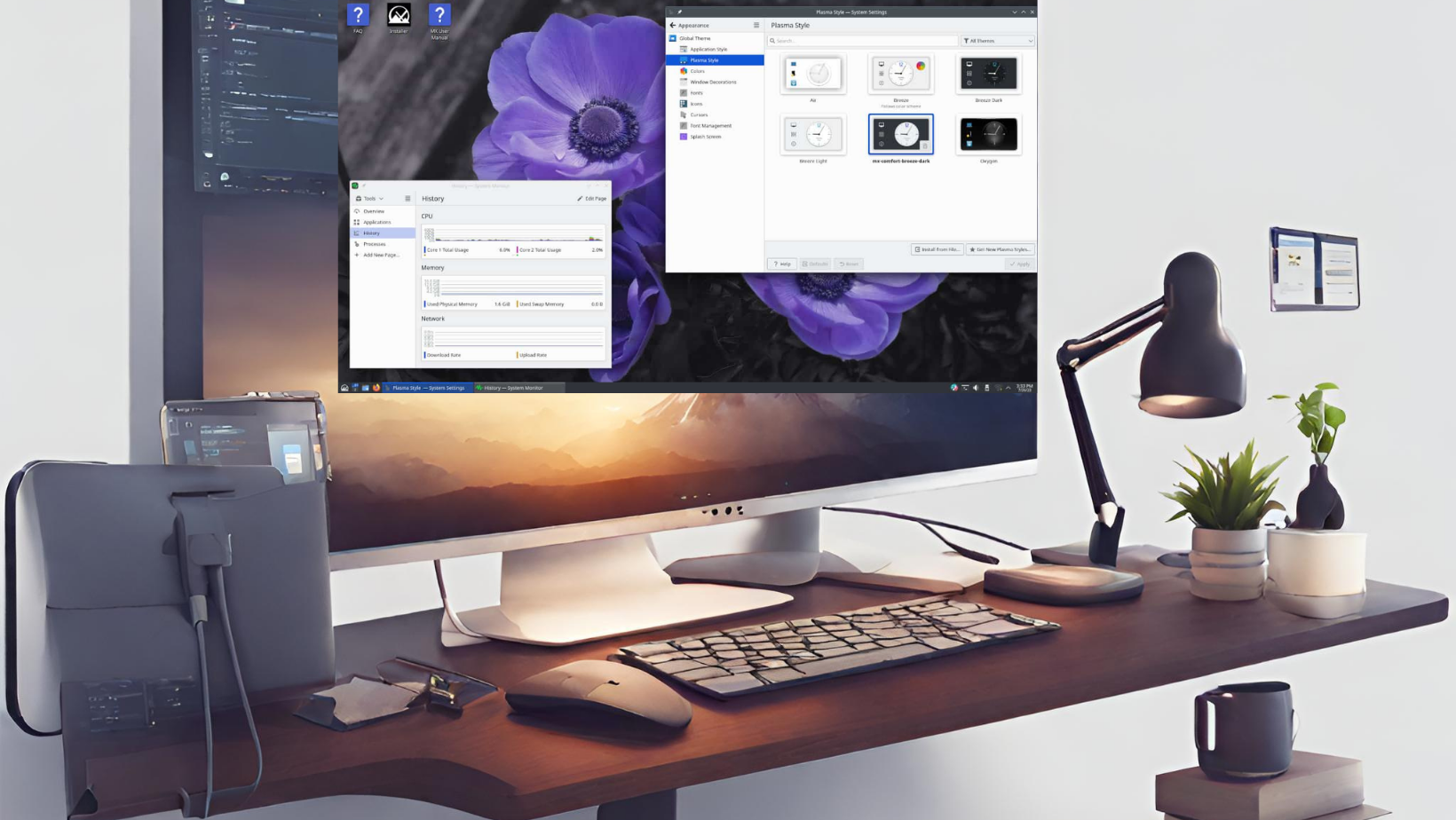1456x820 pixels.
Task: Go back using the Appearance back arrow
Action: click(673, 25)
